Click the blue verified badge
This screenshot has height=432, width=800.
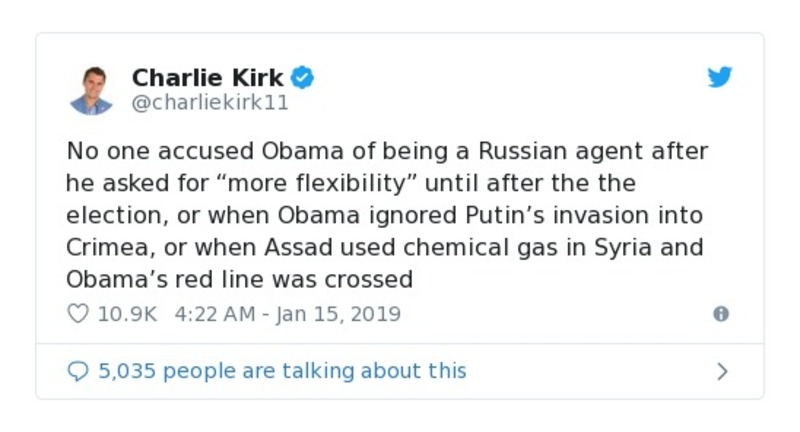(304, 77)
